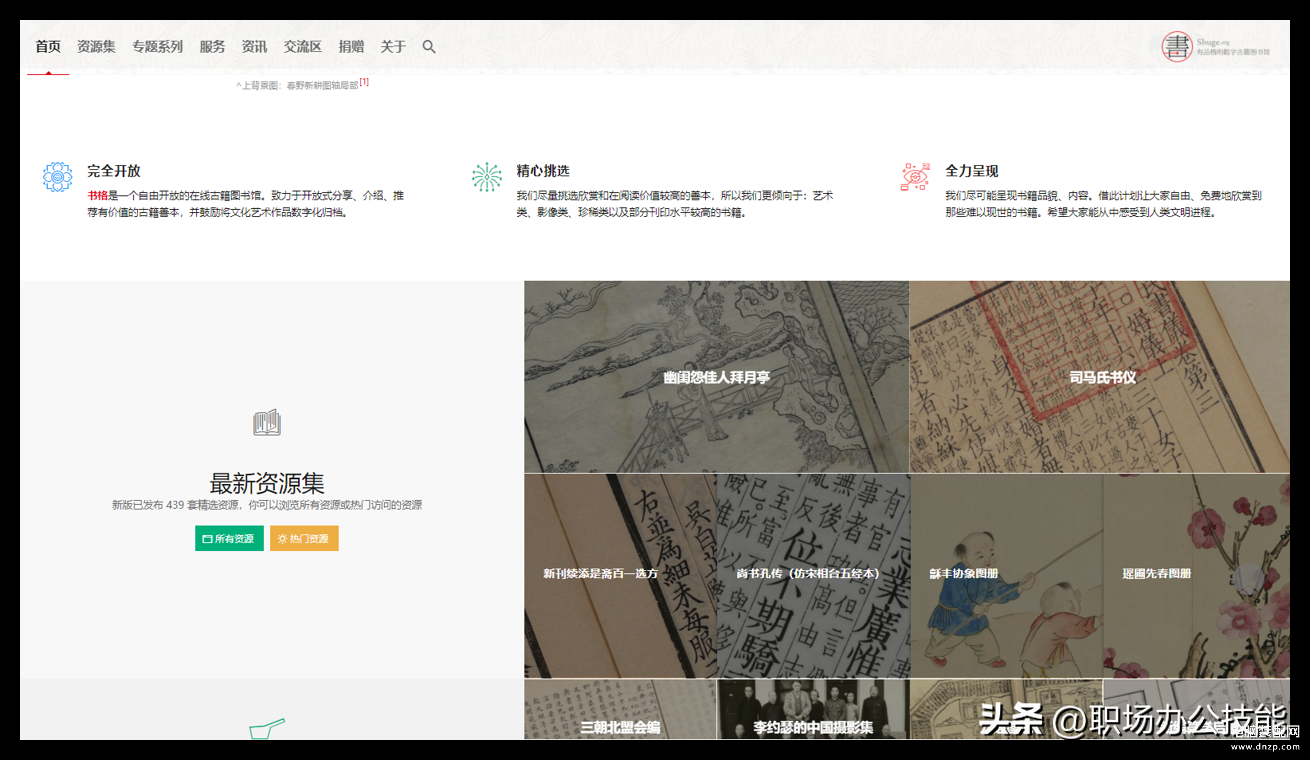This screenshot has height=760, width=1310.
Task: Click the green 所有资源 button
Action: (229, 538)
